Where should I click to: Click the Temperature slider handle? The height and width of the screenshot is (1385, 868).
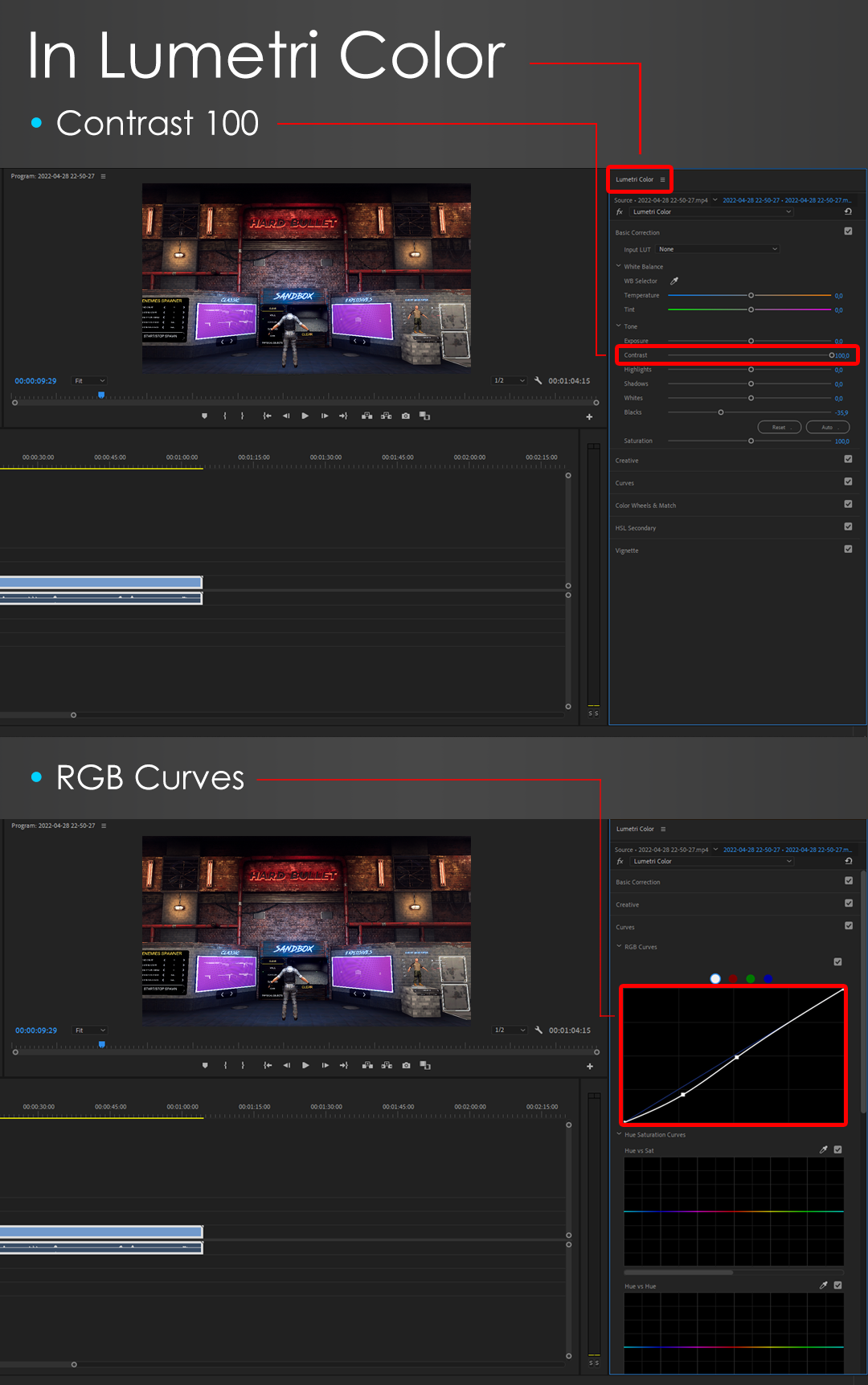[x=751, y=295]
